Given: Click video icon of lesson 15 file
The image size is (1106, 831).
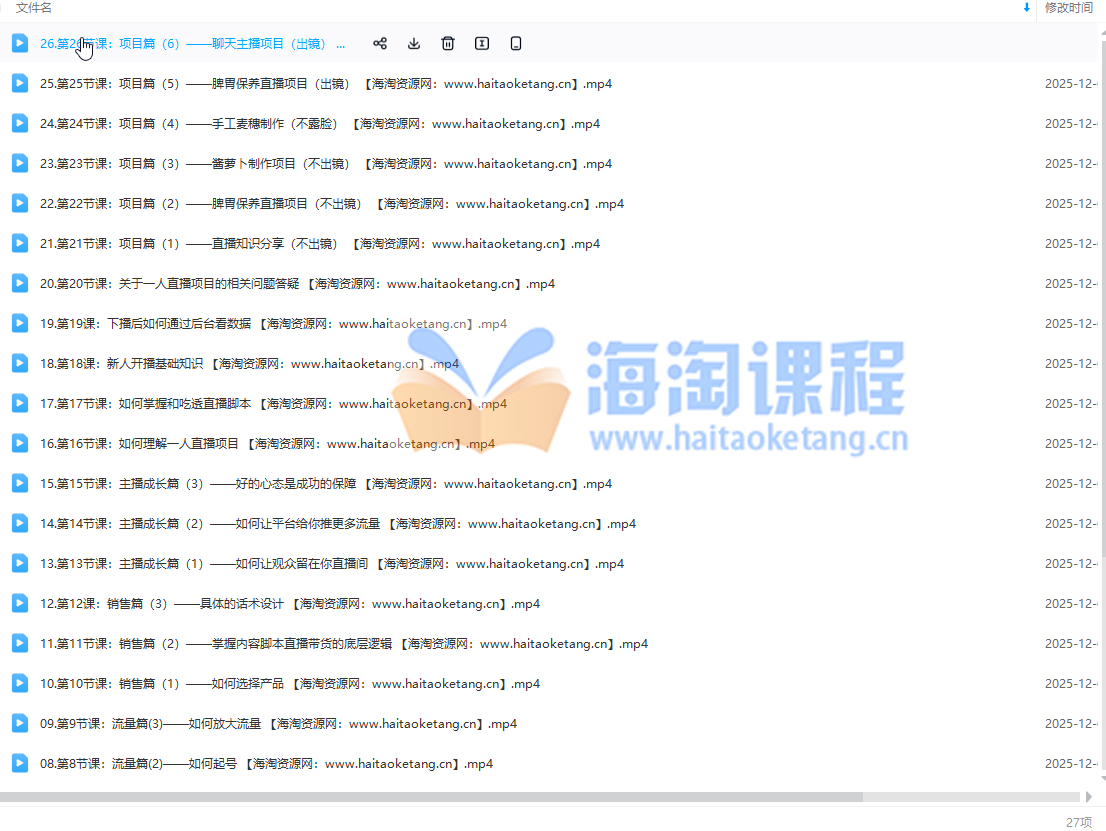Looking at the screenshot, I should coord(20,483).
